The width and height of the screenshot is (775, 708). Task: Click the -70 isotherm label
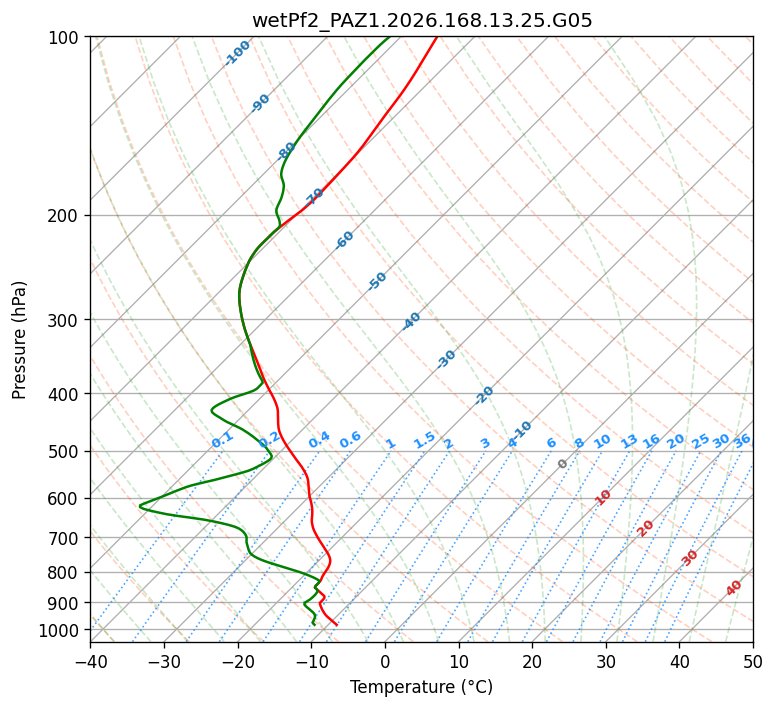pos(313,197)
